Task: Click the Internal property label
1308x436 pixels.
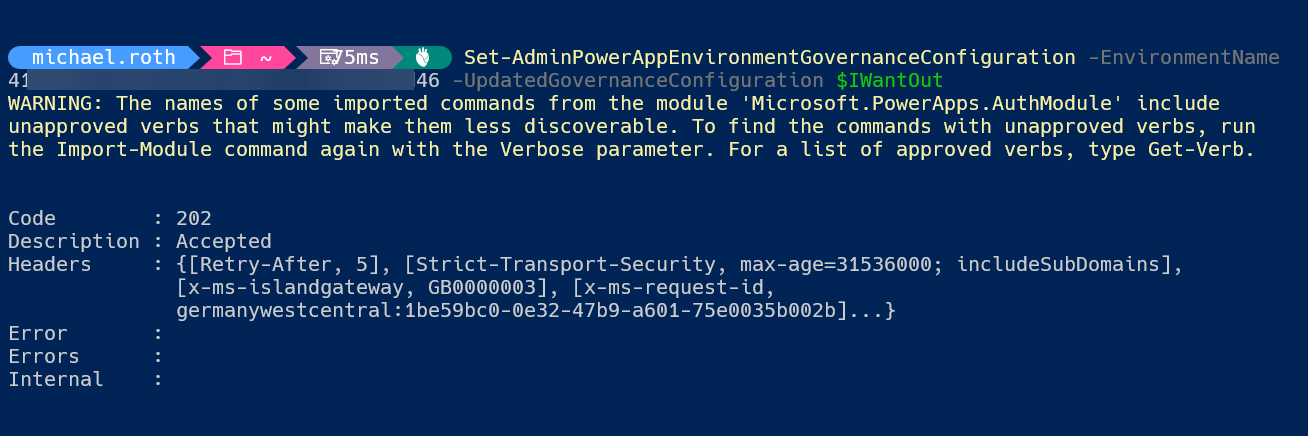Action: 56,379
